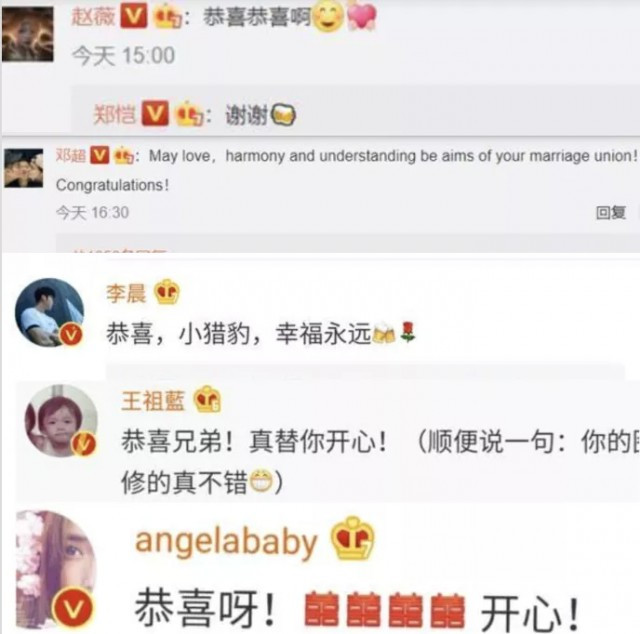The height and width of the screenshot is (634, 640).
Task: Click 回复 to reply to 邓超's comment
Action: coord(611,212)
